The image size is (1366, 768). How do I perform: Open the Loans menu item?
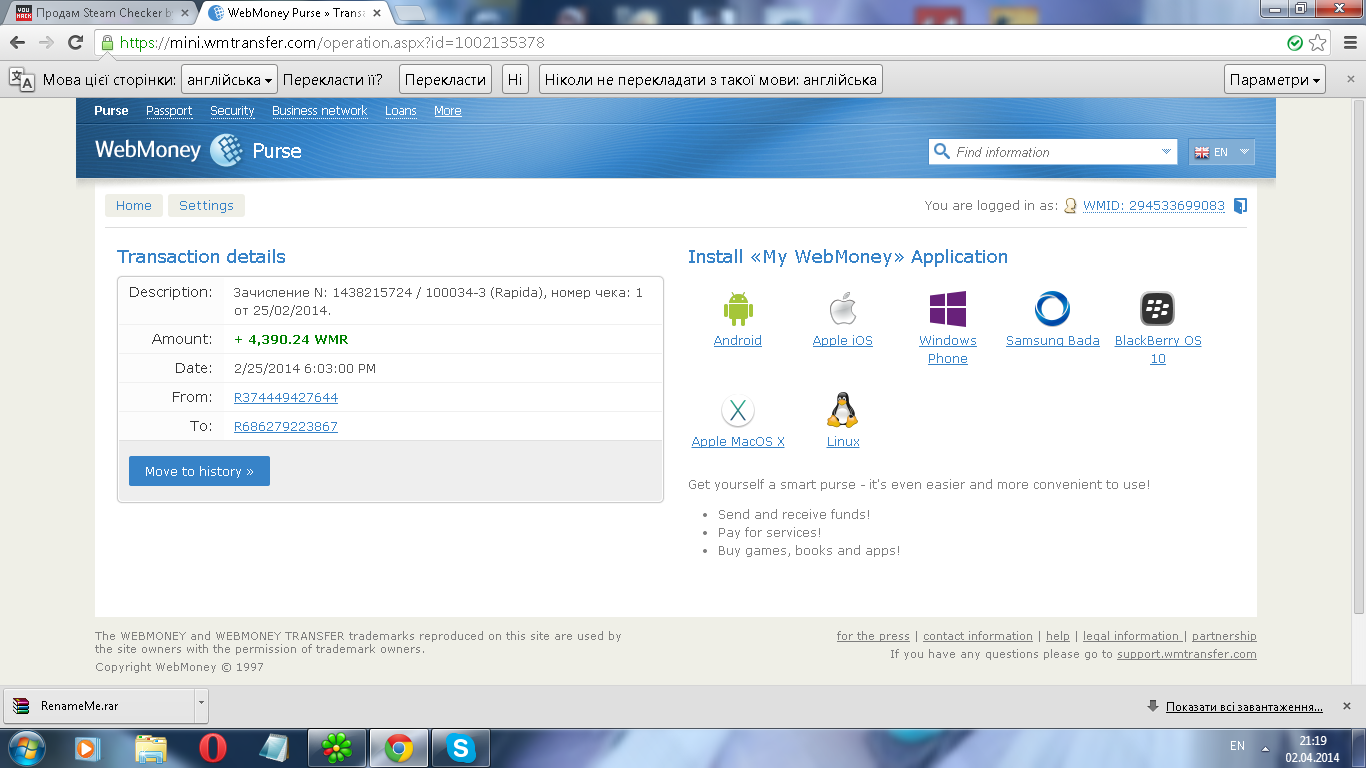tap(401, 111)
